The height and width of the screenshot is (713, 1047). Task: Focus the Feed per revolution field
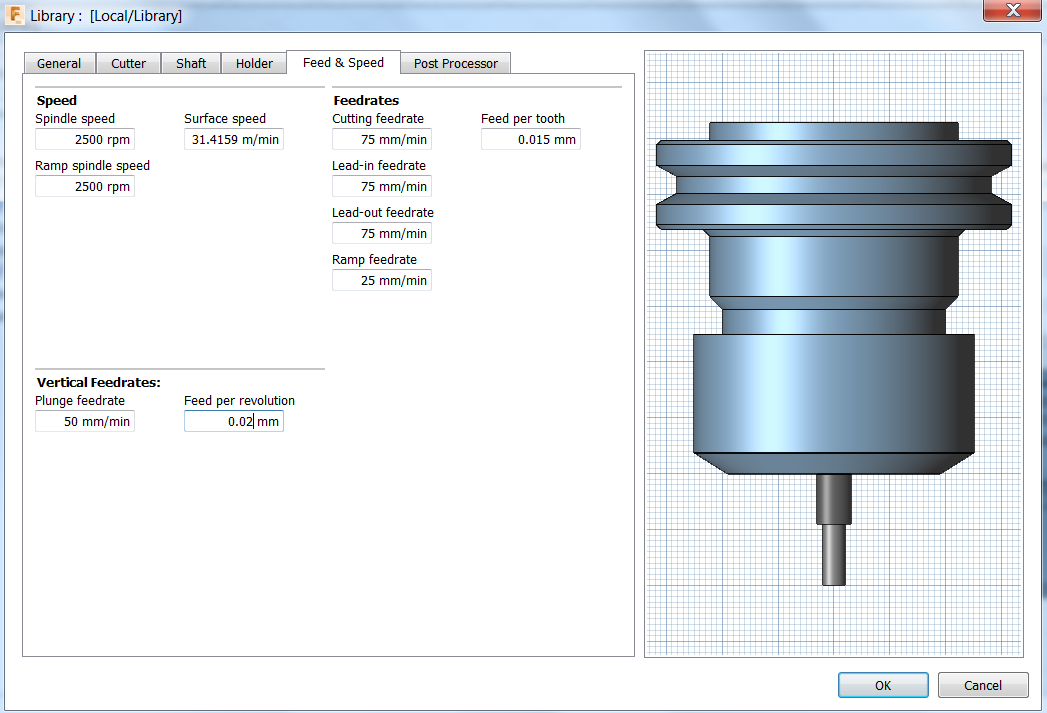(x=234, y=422)
